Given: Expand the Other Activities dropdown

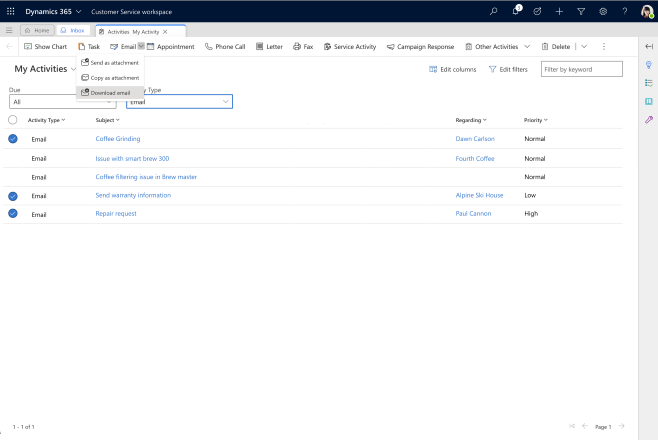Looking at the screenshot, I should (x=527, y=47).
